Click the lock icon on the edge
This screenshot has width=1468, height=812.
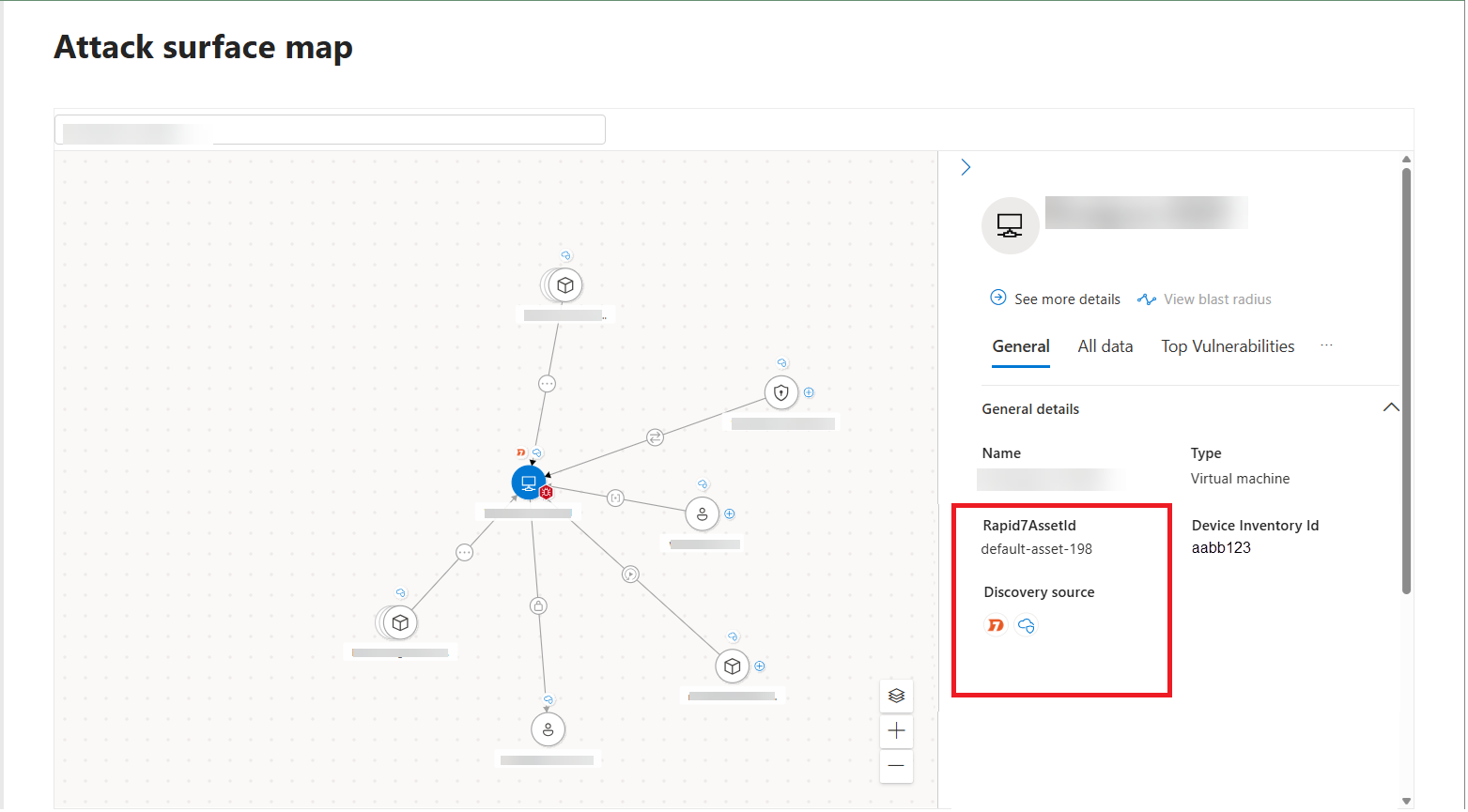pos(538,605)
